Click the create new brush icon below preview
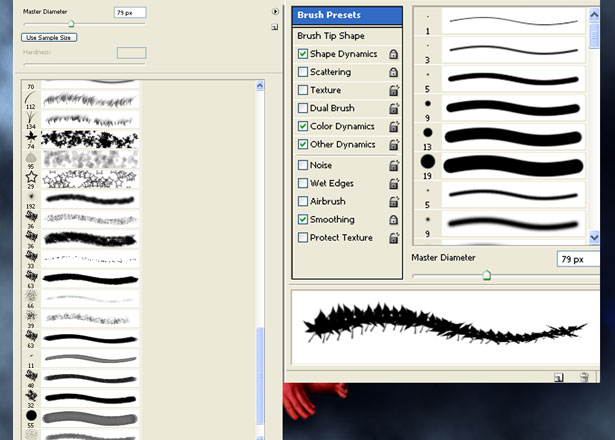Image resolution: width=615 pixels, height=440 pixels. pos(559,377)
